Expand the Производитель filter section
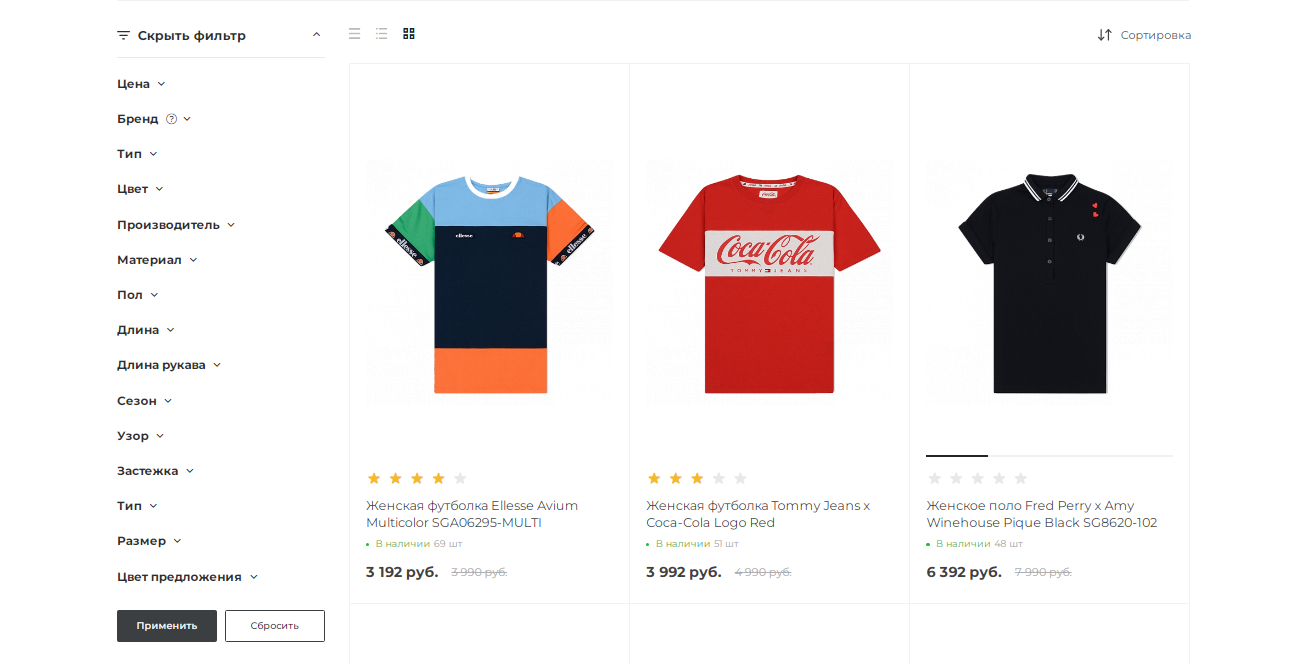The width and height of the screenshot is (1297, 665). [x=176, y=225]
